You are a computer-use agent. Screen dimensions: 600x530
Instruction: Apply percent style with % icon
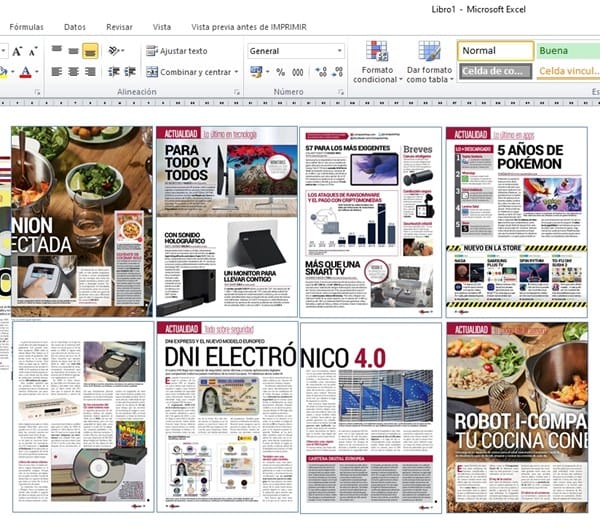pyautogui.click(x=280, y=72)
